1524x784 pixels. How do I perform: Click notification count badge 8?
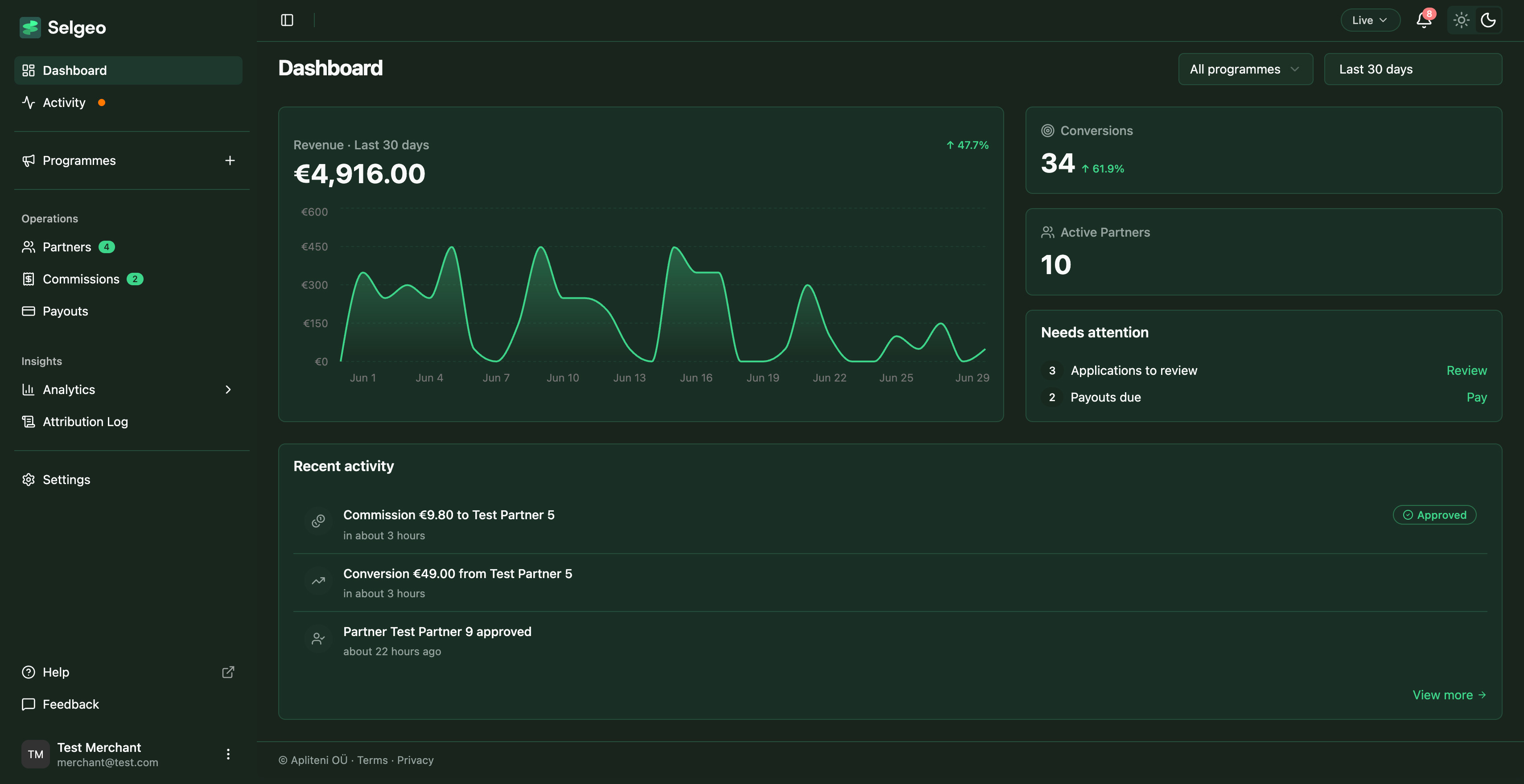tap(1429, 14)
